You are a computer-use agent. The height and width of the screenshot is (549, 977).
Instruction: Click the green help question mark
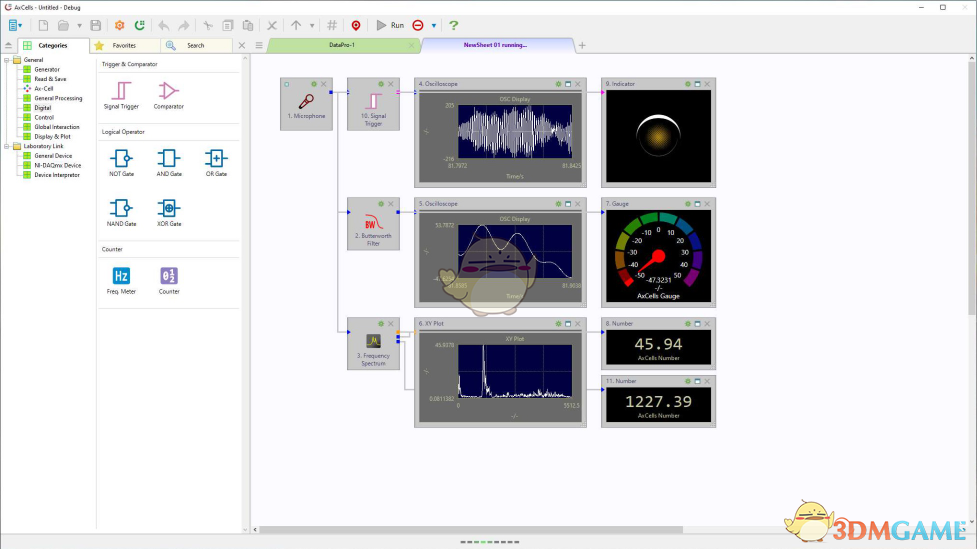454,25
